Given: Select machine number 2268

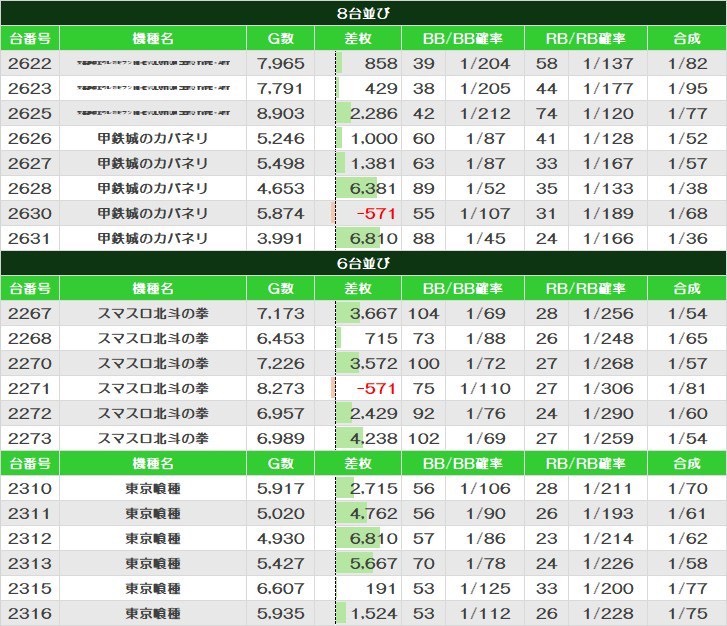Looking at the screenshot, I should [30, 339].
